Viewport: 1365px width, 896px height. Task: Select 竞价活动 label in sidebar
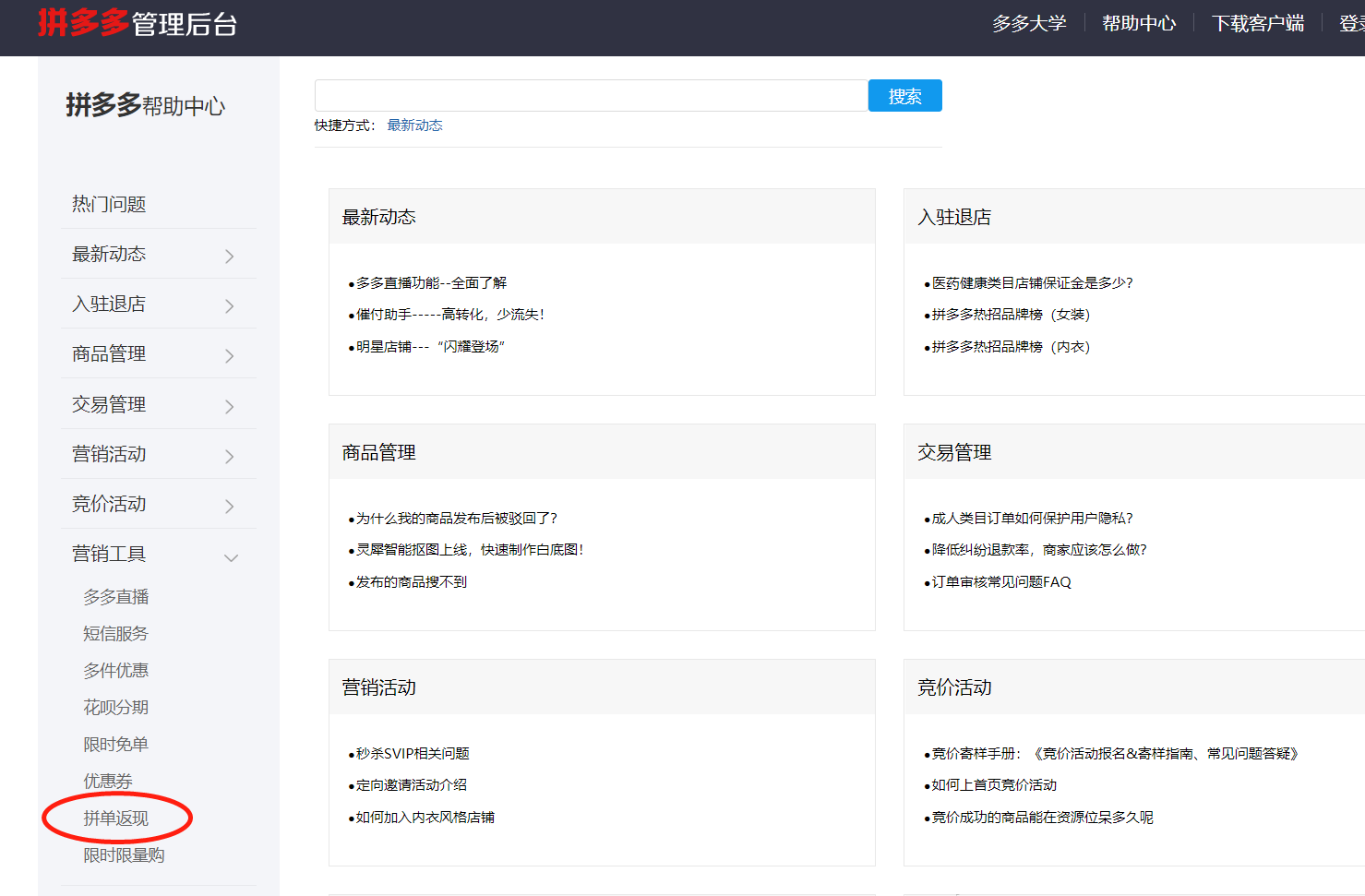coord(109,504)
